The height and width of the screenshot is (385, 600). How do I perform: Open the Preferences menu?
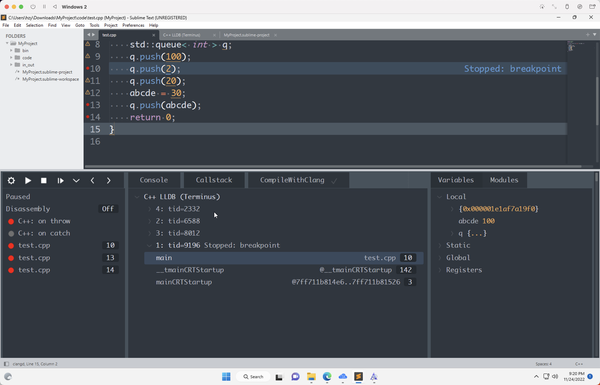[x=133, y=25]
